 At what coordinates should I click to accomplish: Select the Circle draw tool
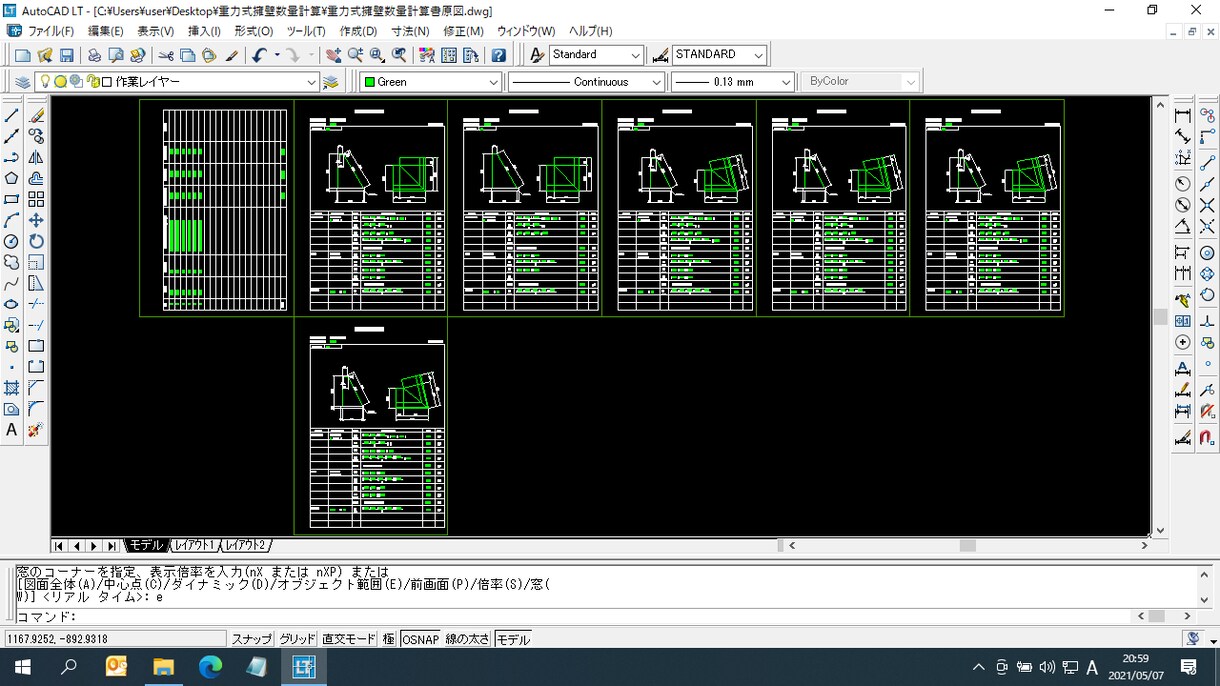(x=12, y=241)
